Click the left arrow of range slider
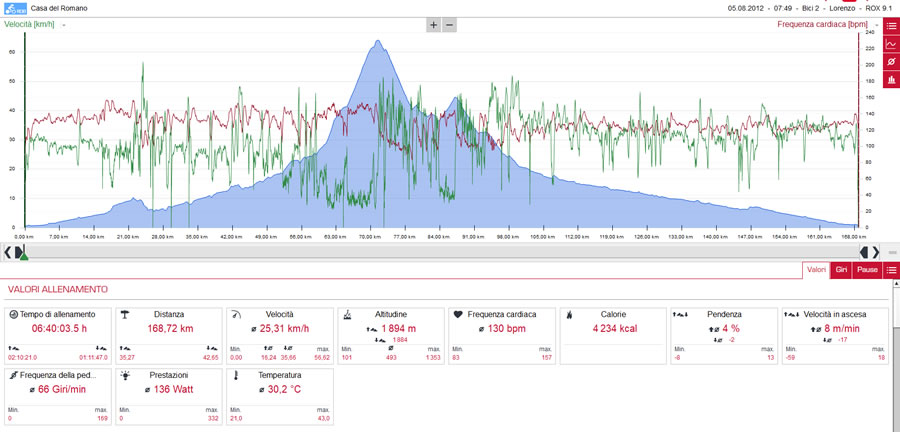Screen dimensions: 900x432 tap(7, 252)
